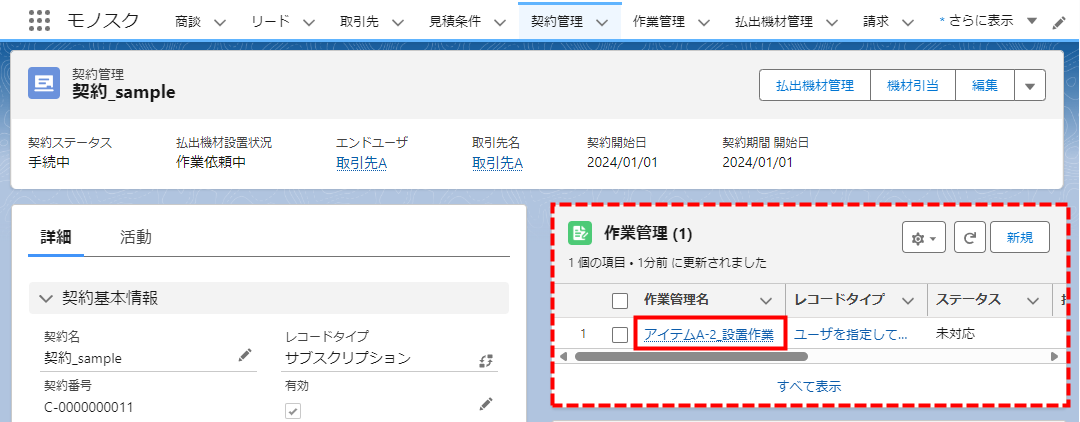Click the refresh icon in 作業管理 list

969,238
